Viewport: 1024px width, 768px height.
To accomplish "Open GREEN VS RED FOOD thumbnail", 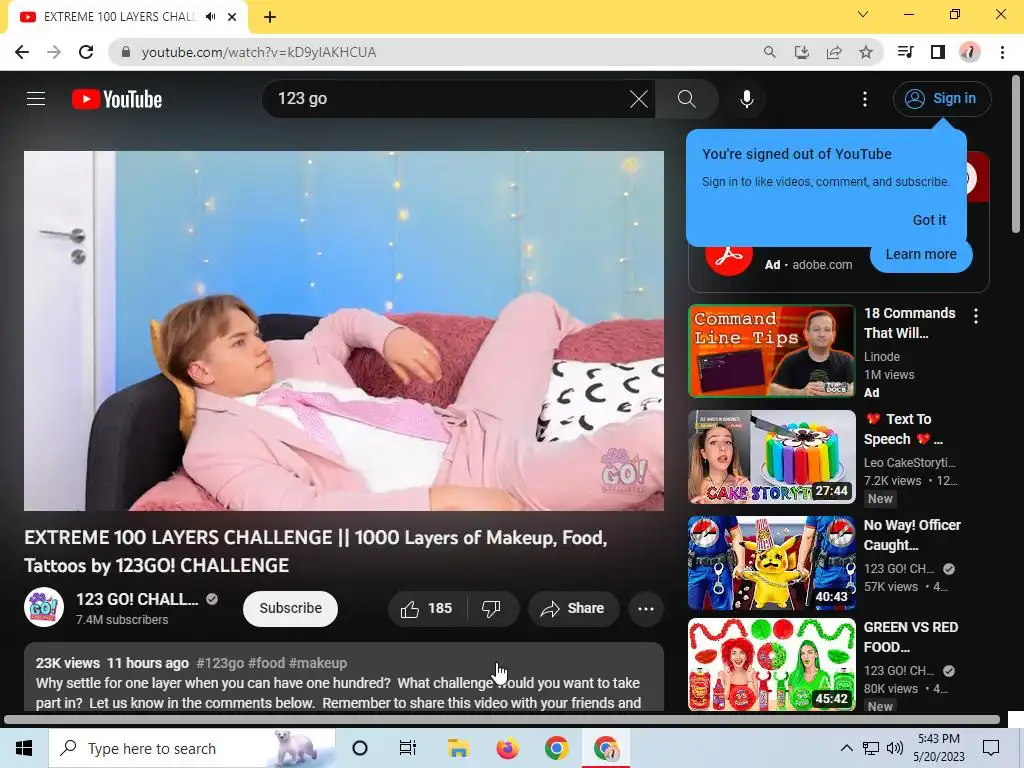I will [771, 664].
